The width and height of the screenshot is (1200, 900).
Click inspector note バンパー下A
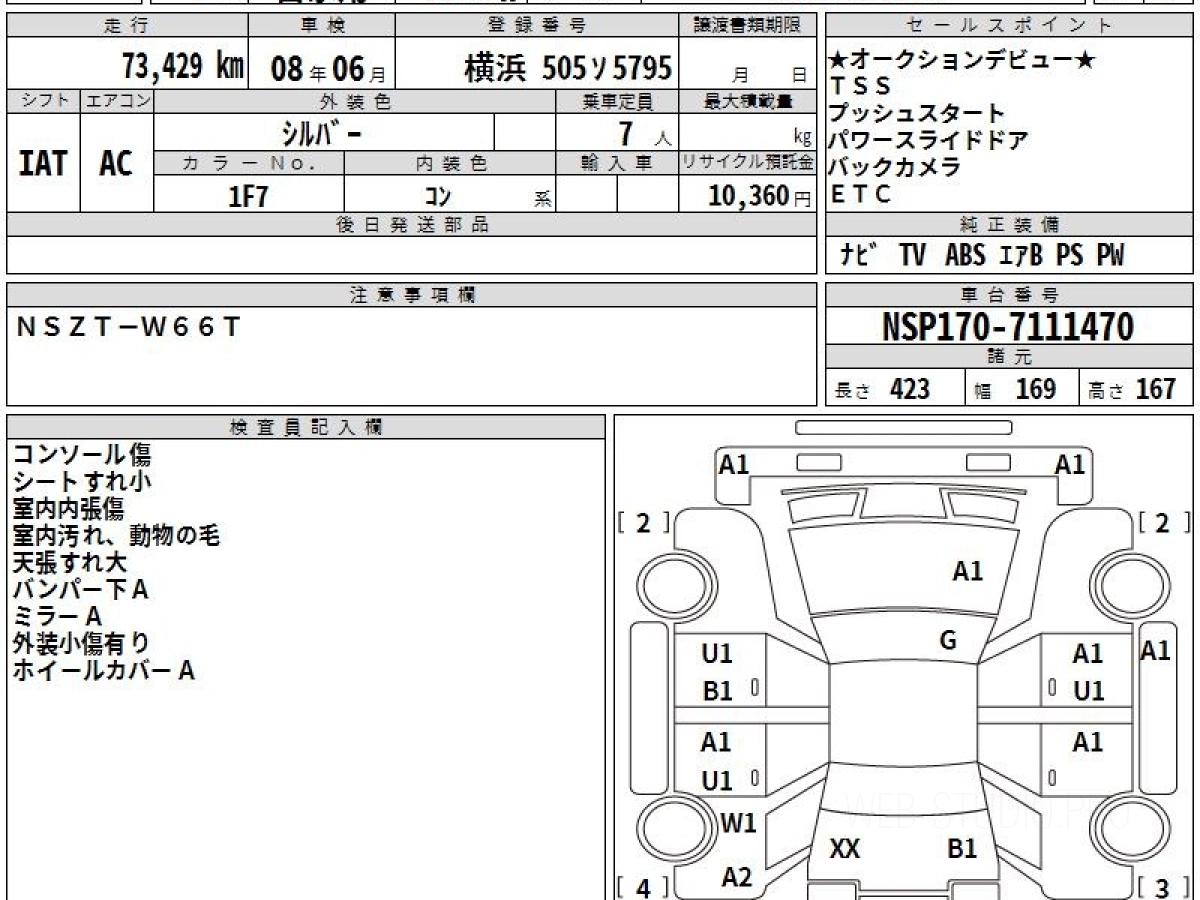point(80,590)
